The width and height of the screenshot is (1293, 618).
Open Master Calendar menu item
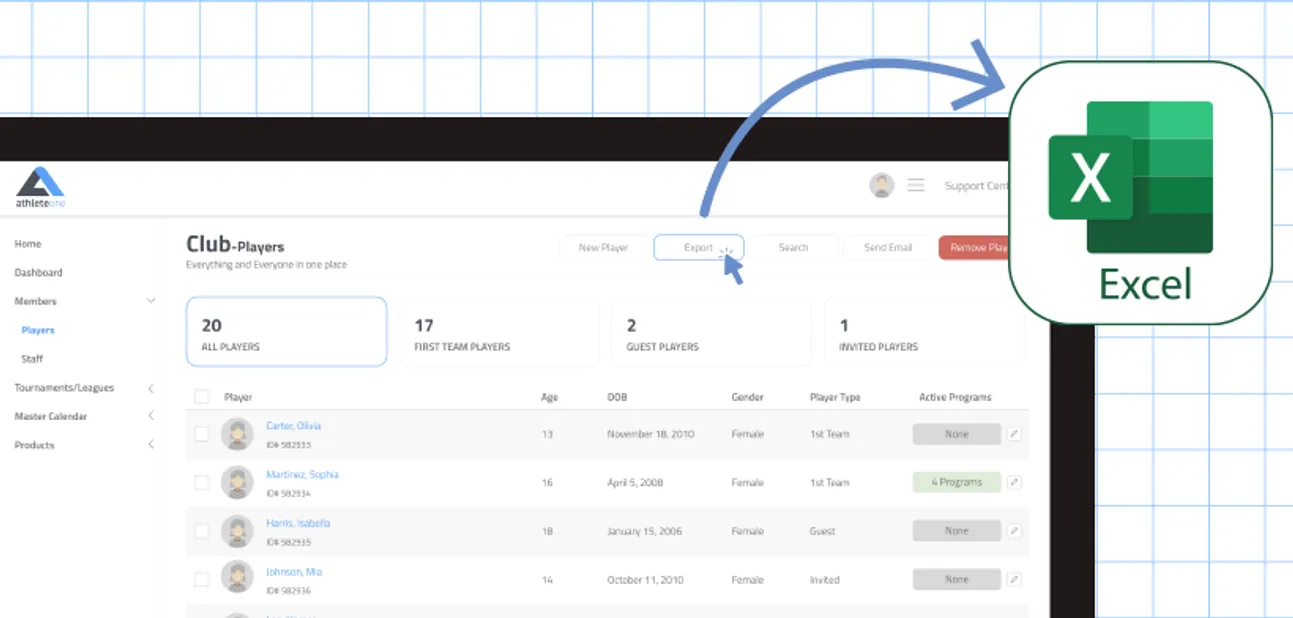point(50,416)
